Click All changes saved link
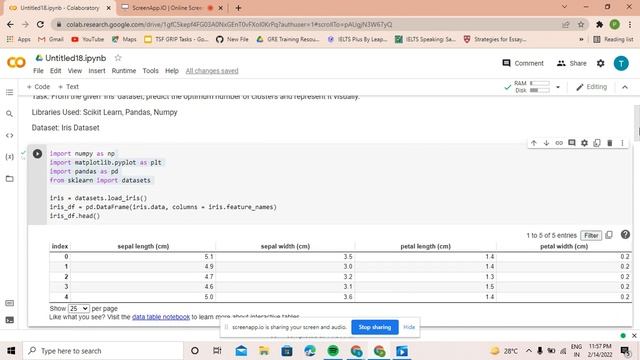 coord(212,71)
